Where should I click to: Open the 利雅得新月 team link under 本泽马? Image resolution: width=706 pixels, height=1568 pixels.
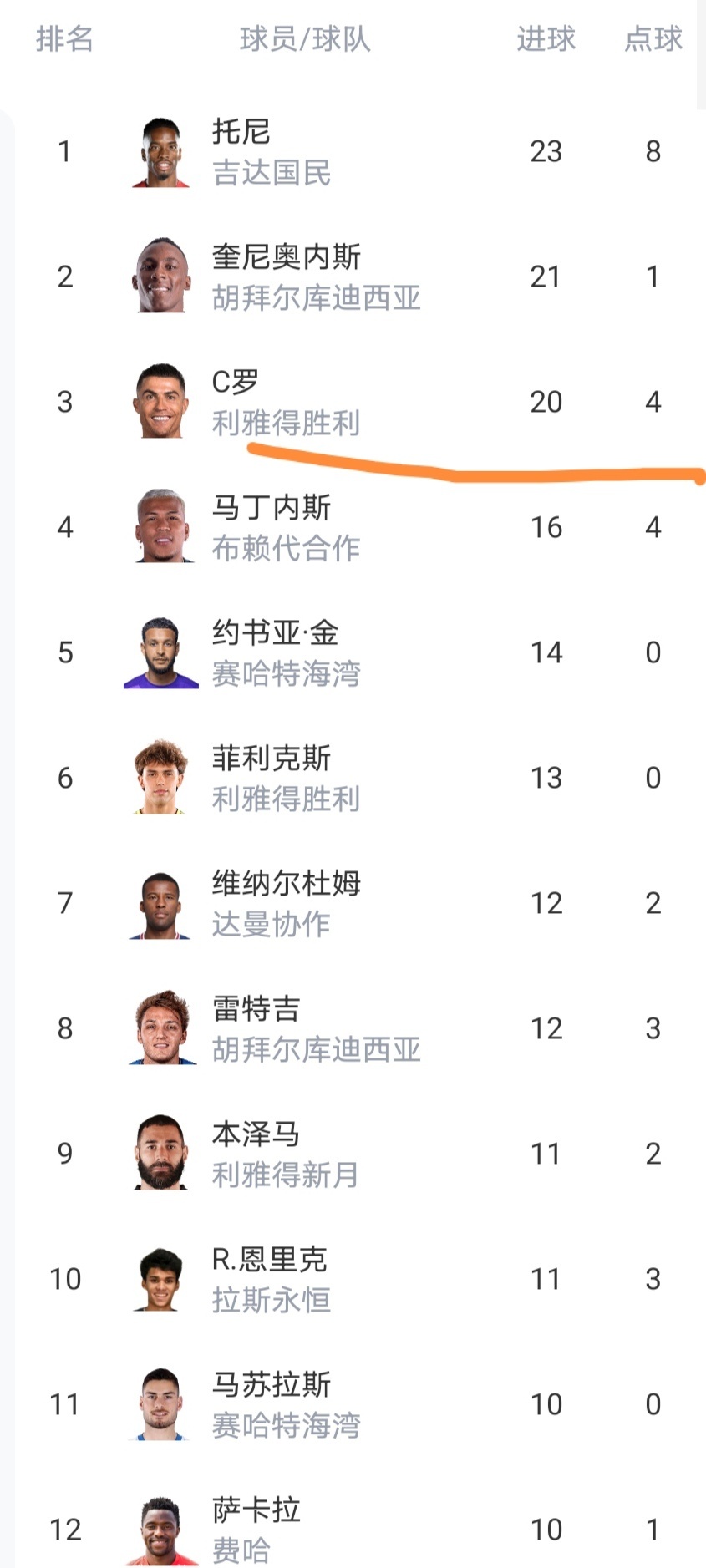[286, 1175]
